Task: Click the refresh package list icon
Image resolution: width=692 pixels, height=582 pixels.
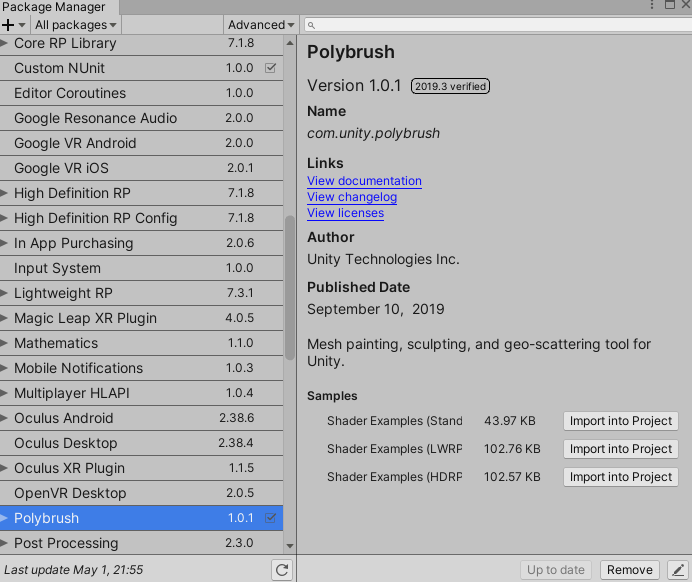Action: 282,570
